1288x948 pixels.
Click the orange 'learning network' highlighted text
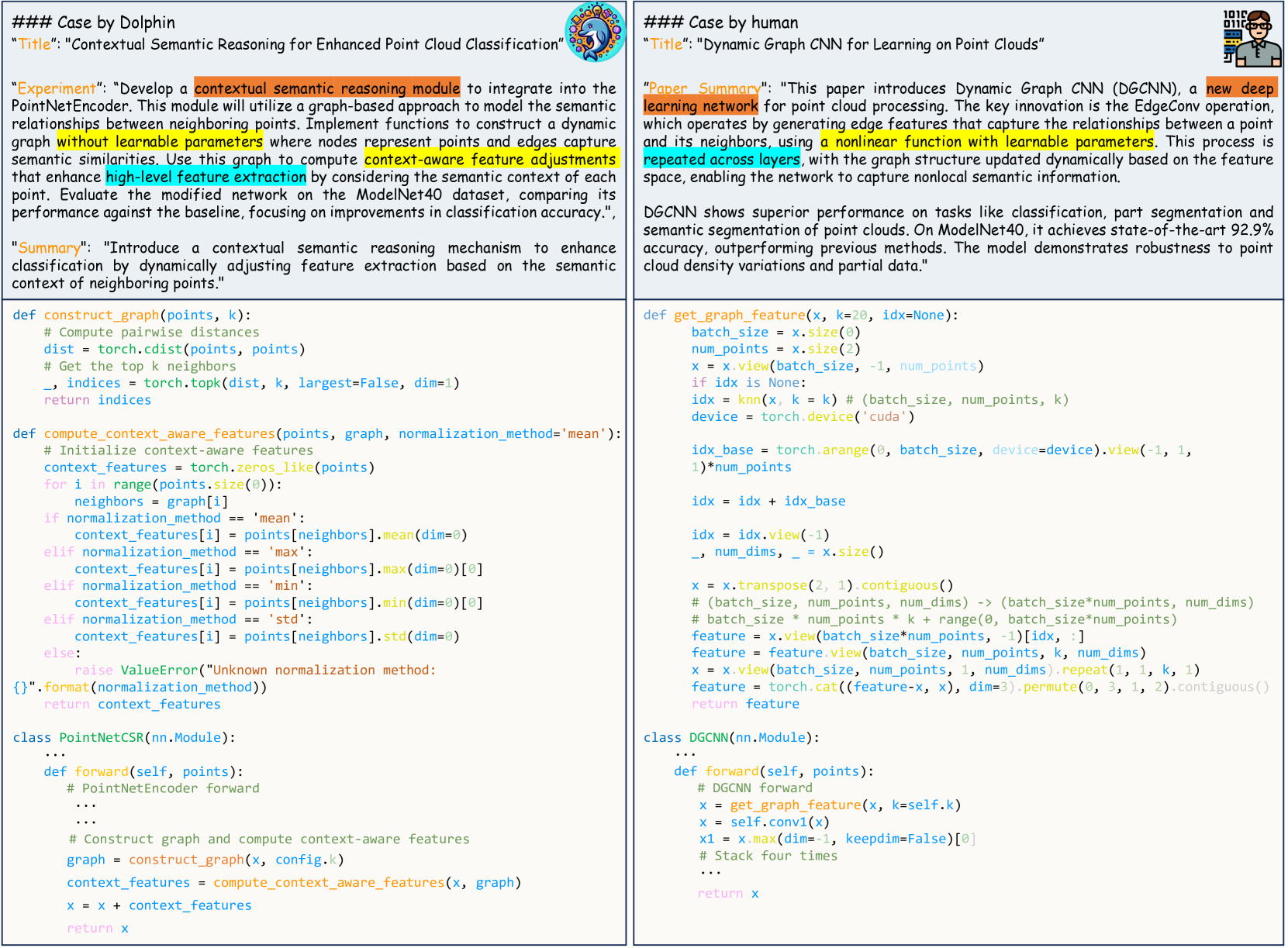pyautogui.click(x=700, y=106)
